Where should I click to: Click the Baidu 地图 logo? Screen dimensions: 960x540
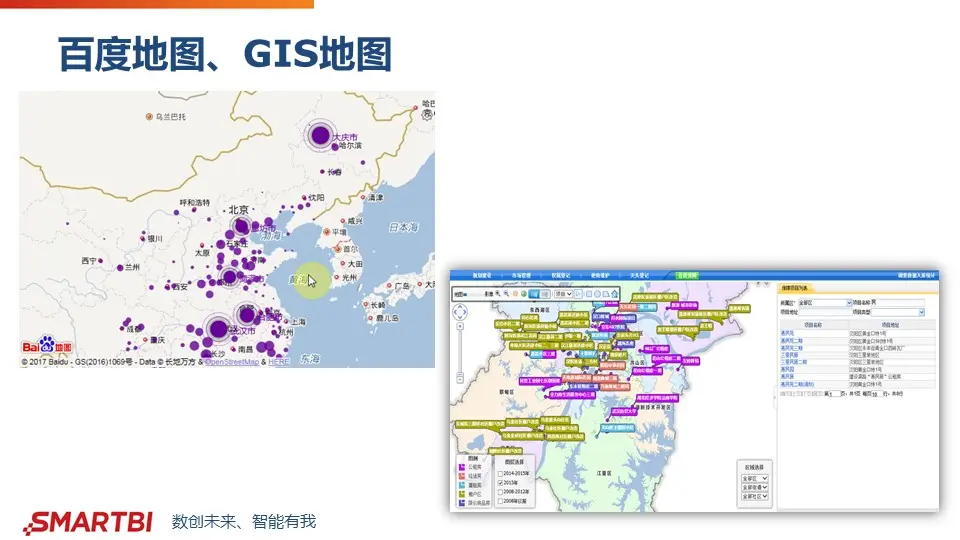coord(47,345)
